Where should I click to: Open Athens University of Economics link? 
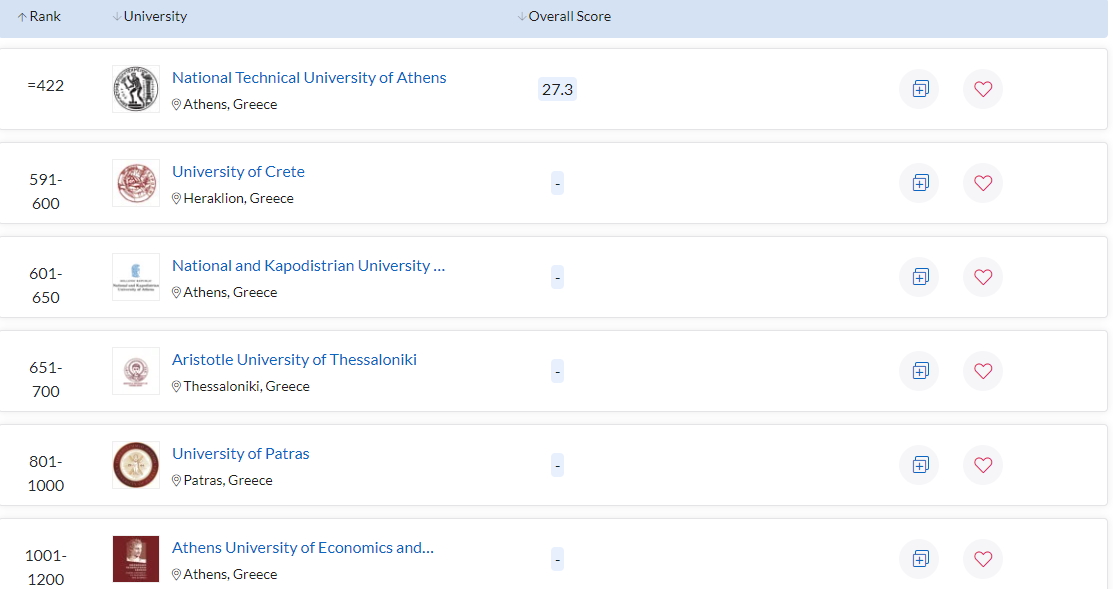point(302,548)
